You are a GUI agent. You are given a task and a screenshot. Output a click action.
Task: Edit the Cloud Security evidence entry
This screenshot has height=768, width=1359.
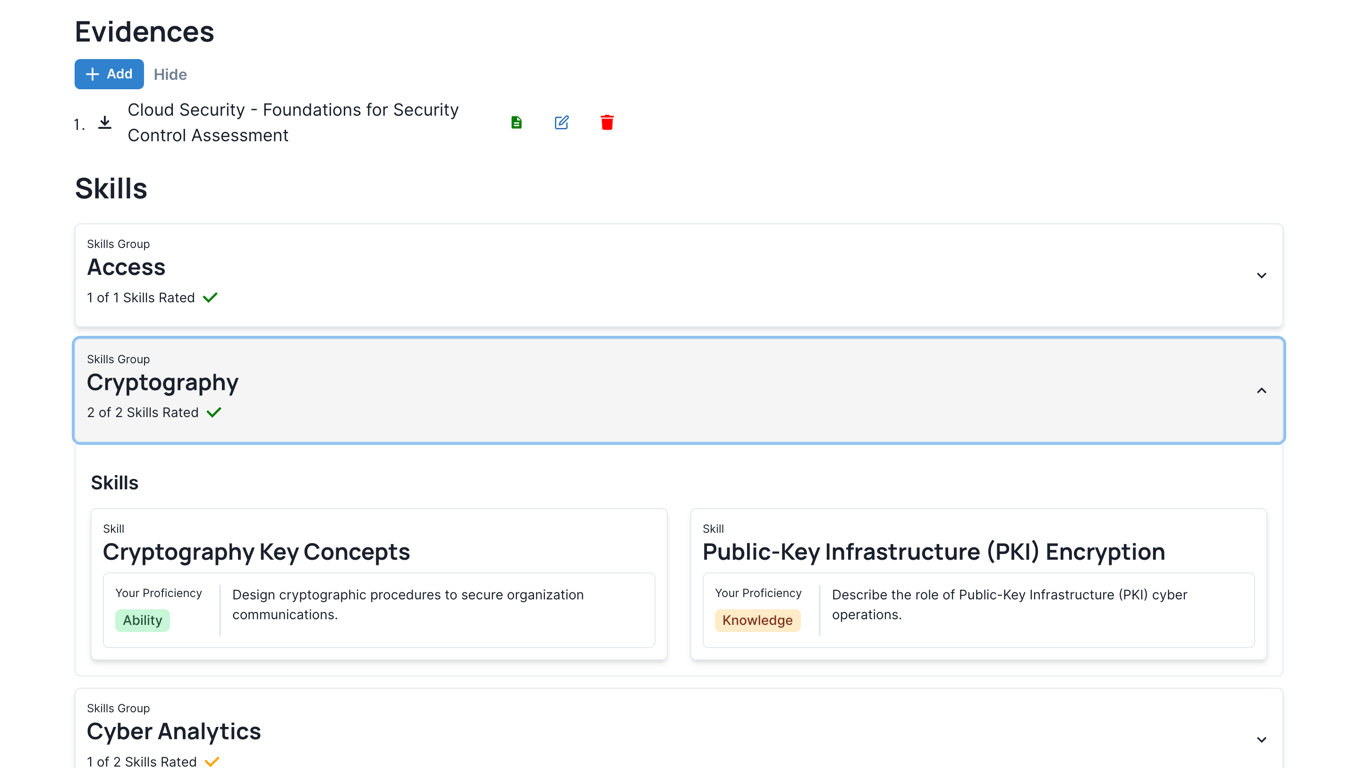click(x=562, y=123)
